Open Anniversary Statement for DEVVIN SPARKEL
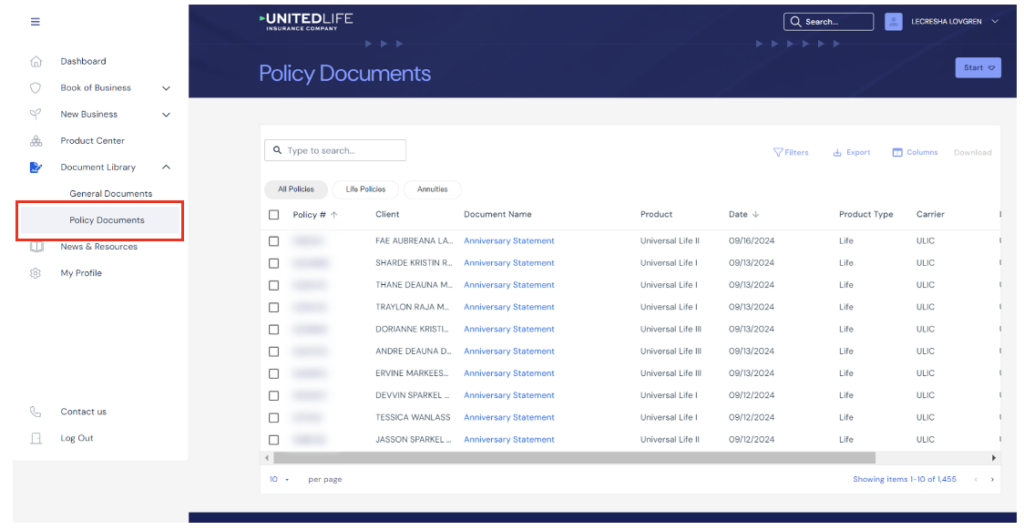Image resolution: width=1024 pixels, height=530 pixels. tap(509, 396)
